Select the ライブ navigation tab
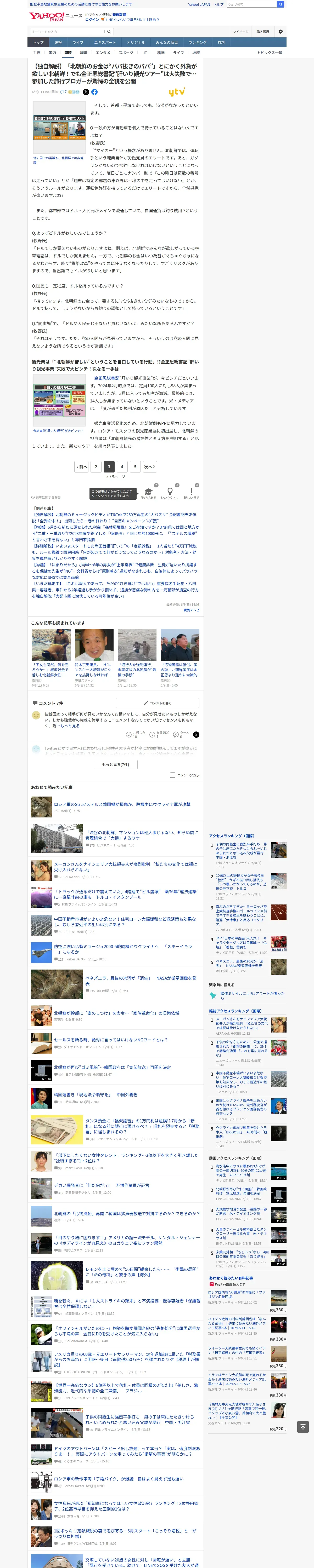The image size is (314, 1568). click(x=78, y=43)
